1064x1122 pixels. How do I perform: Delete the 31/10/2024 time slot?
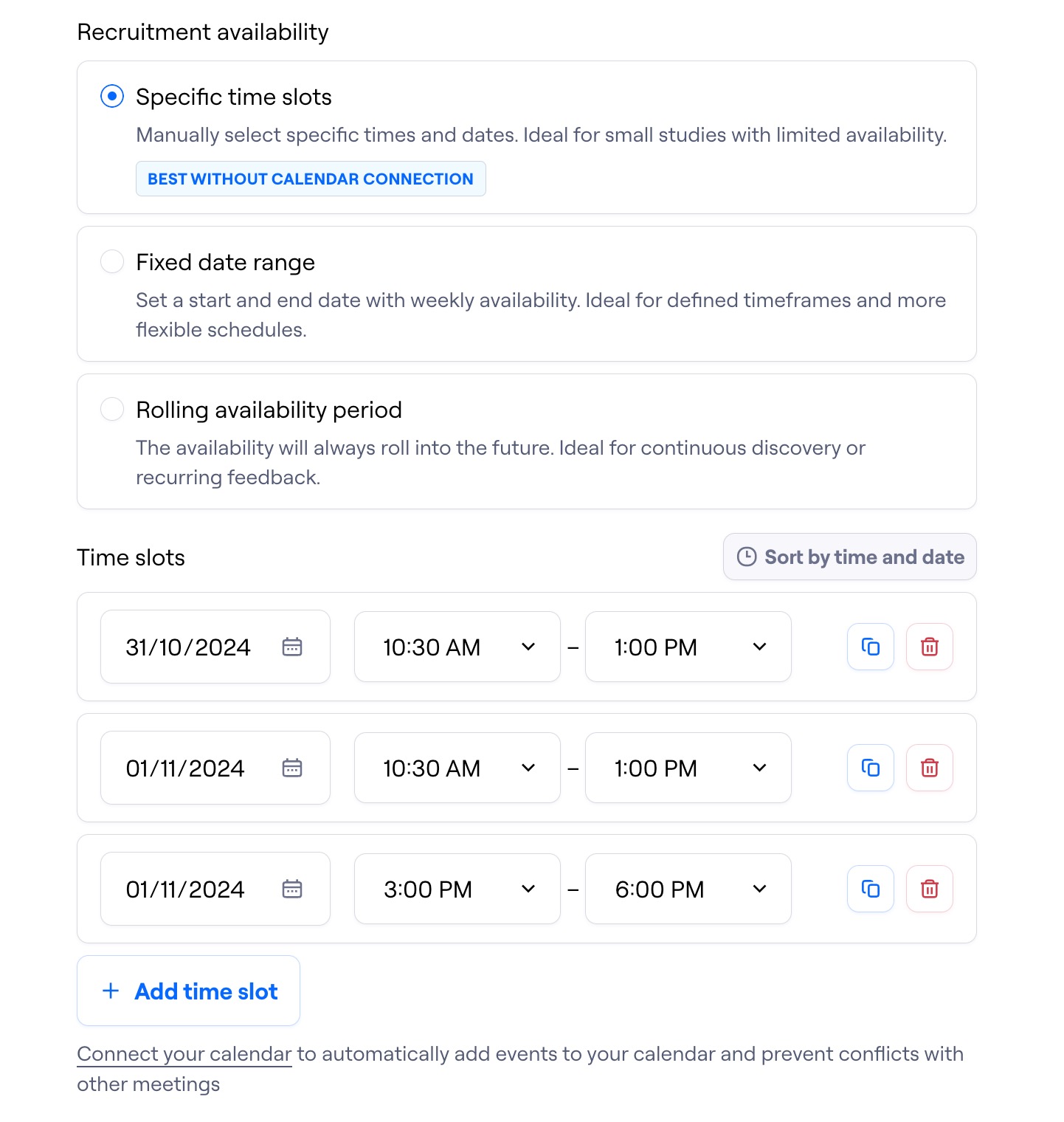pos(930,647)
